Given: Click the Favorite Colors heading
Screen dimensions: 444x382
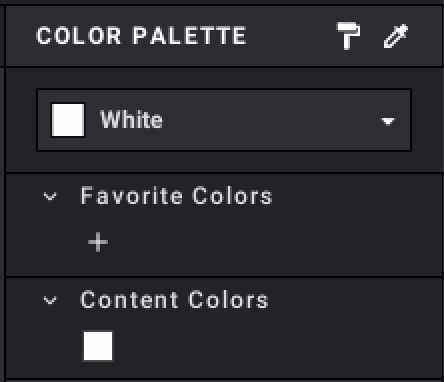Looking at the screenshot, I should click(x=176, y=196).
